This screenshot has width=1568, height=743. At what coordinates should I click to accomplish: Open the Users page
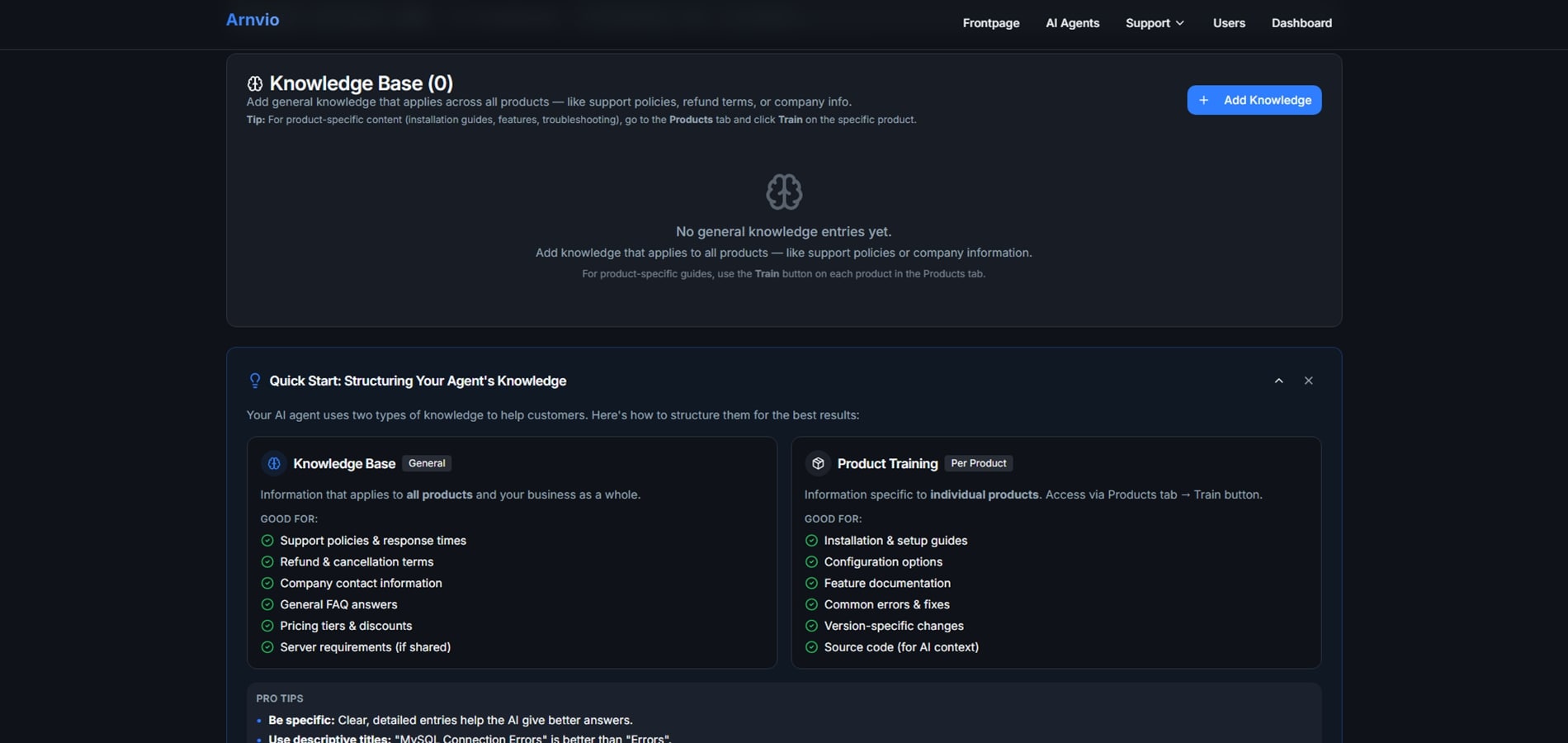click(x=1229, y=23)
